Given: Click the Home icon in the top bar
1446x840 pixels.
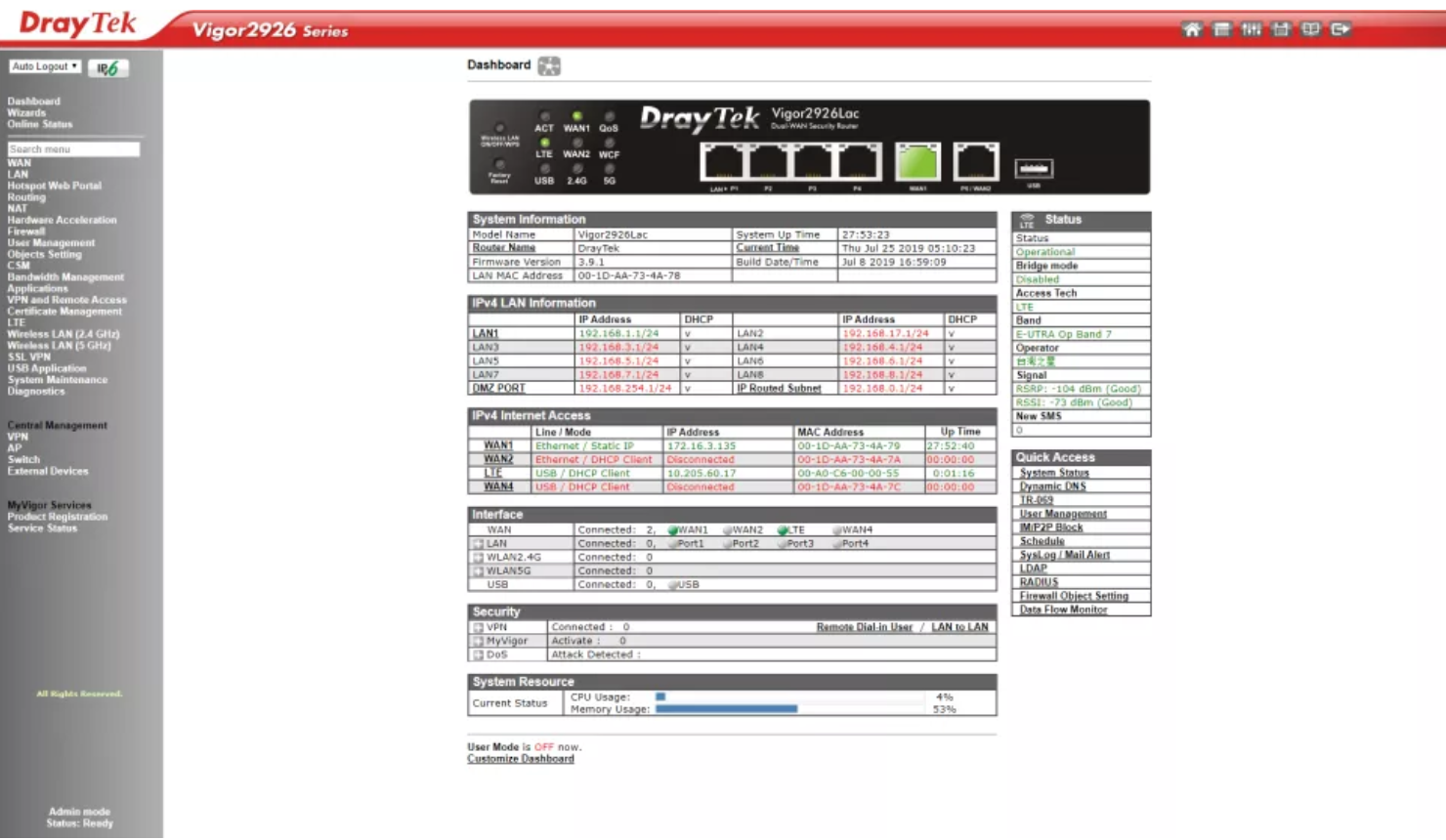Looking at the screenshot, I should 1192,29.
